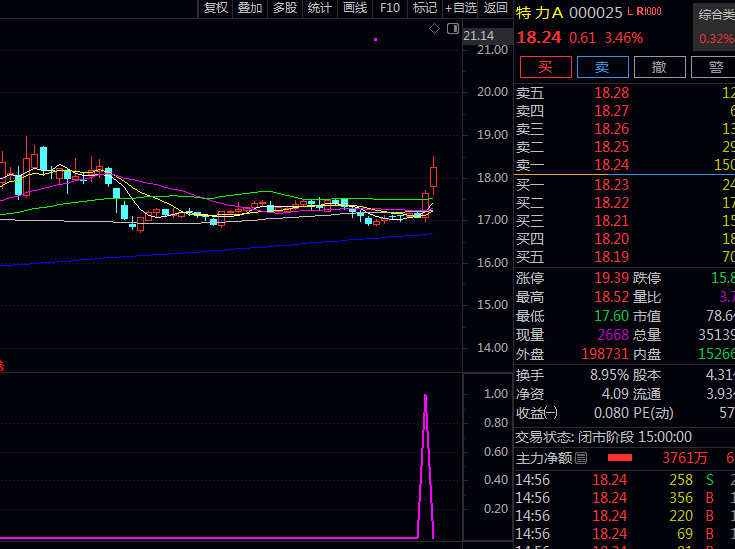Activate the 画线 drawing tool
This screenshot has height=549, width=735.
tap(355, 8)
